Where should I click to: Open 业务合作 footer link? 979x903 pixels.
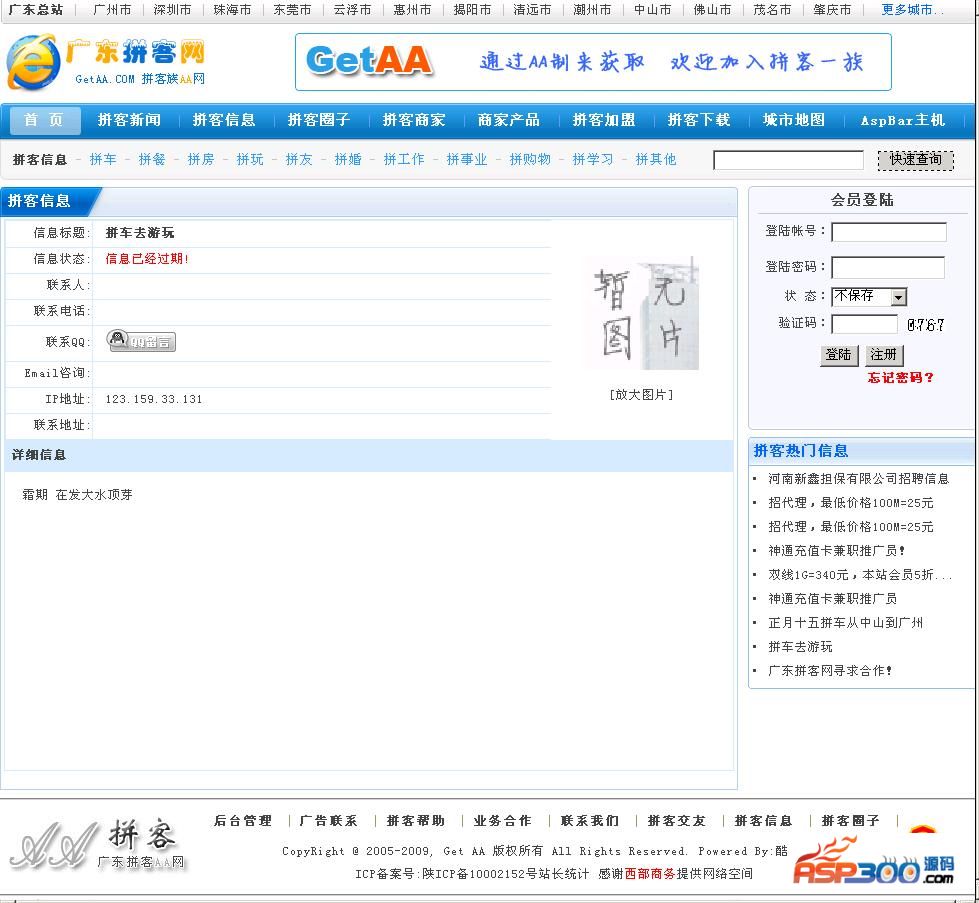click(503, 821)
